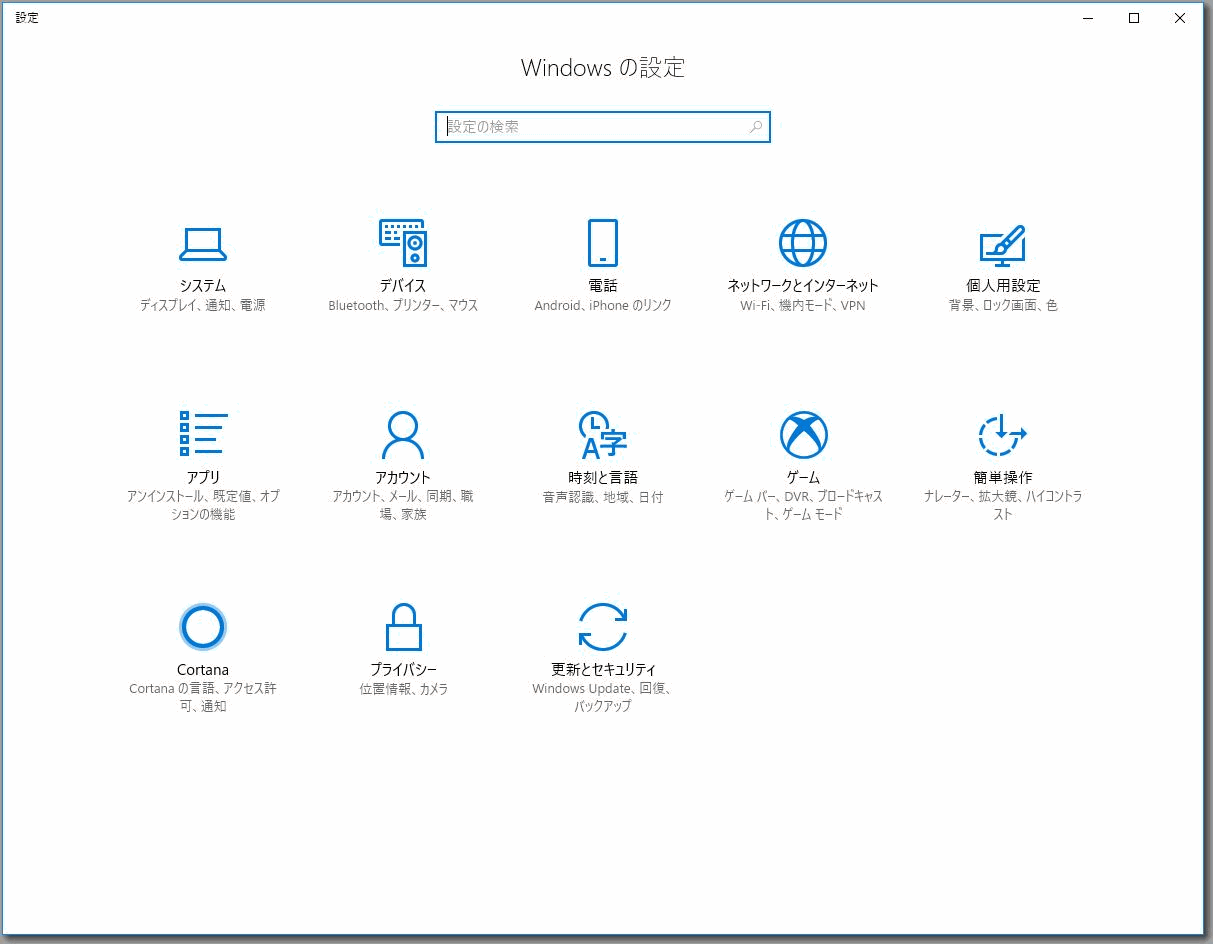Screen dimensions: 1213x944
Task: Click the text Wi-Fi、機内モード、VPN
Action: pyautogui.click(x=803, y=306)
